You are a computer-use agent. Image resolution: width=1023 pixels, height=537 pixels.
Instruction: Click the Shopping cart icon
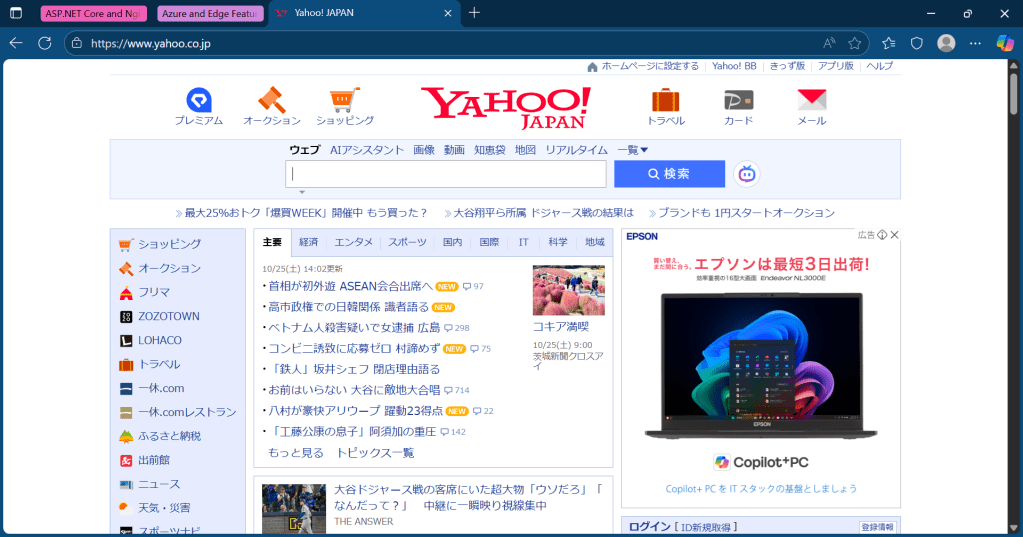click(x=344, y=100)
